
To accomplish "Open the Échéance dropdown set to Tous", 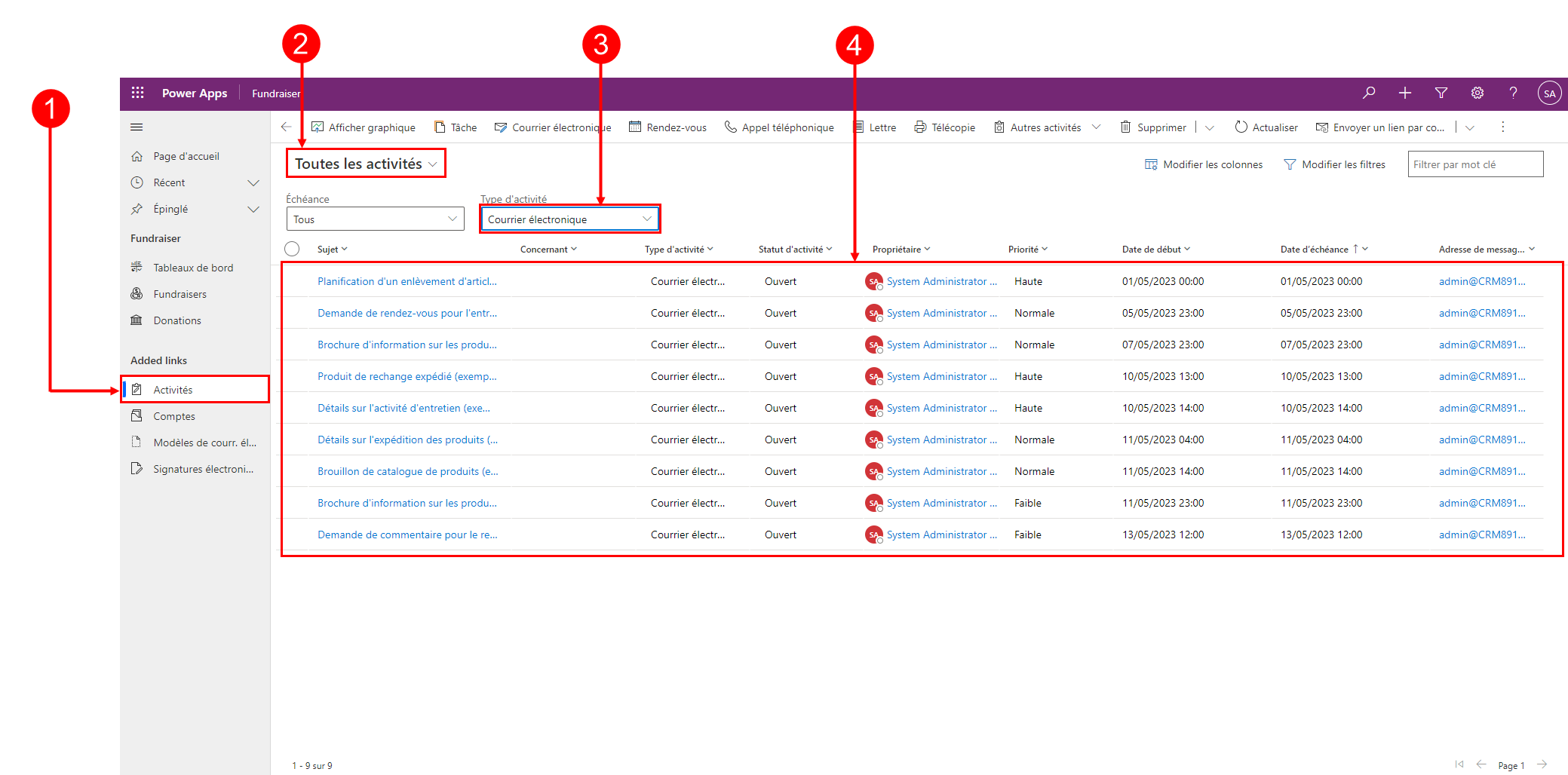I will click(376, 219).
